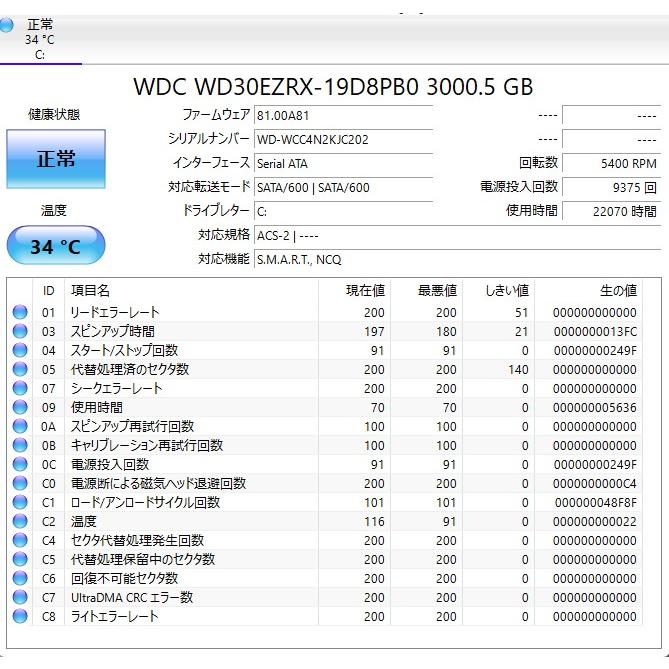Click the features field S.M.A.R.T., NCQ
This screenshot has height=669, width=669.
[x=457, y=259]
